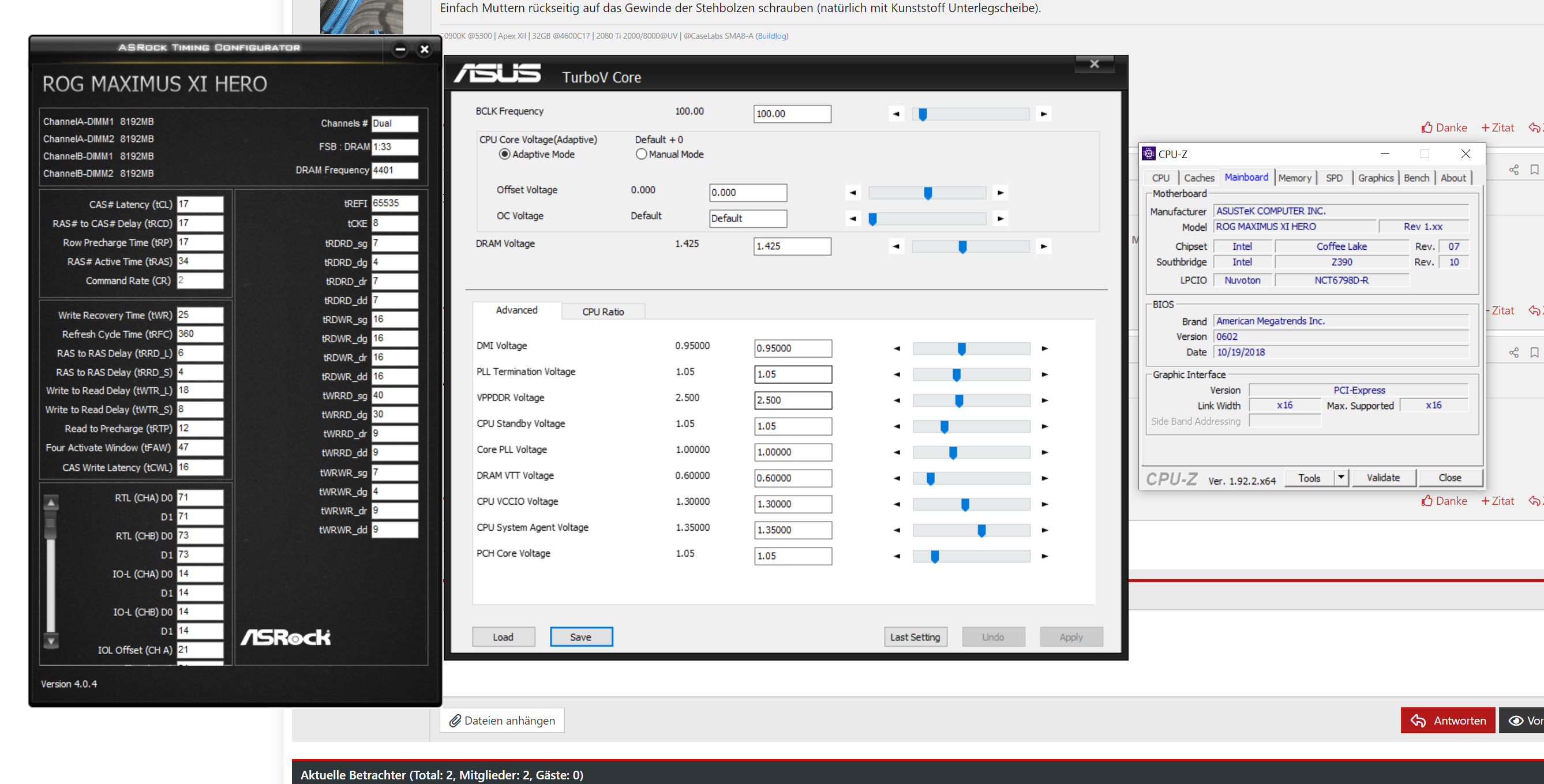Screen dimensions: 1544x784
Task: Open the Buildlog link in signature
Action: tap(772, 36)
